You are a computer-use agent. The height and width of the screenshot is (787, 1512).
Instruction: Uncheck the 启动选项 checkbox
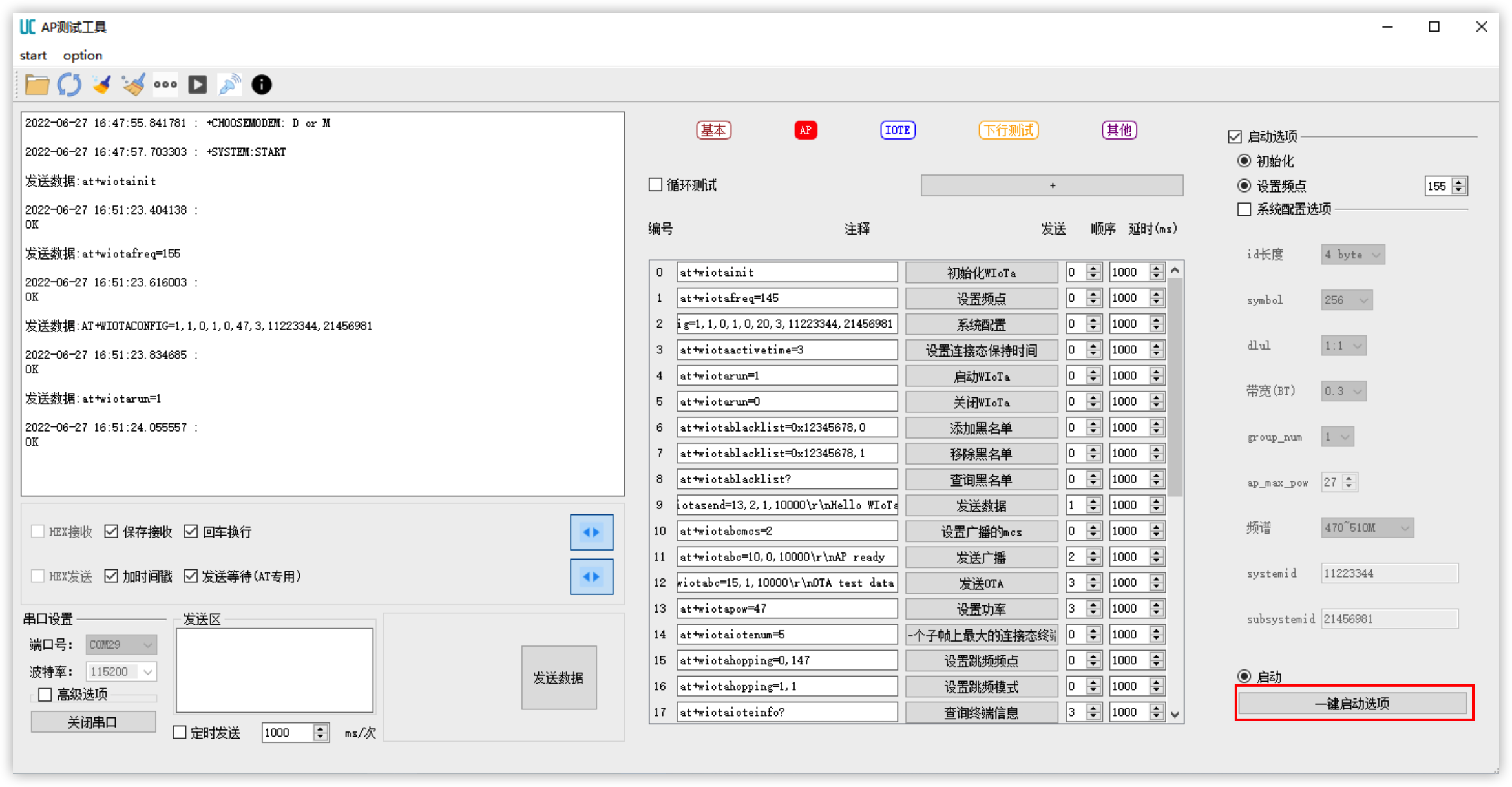click(1235, 136)
